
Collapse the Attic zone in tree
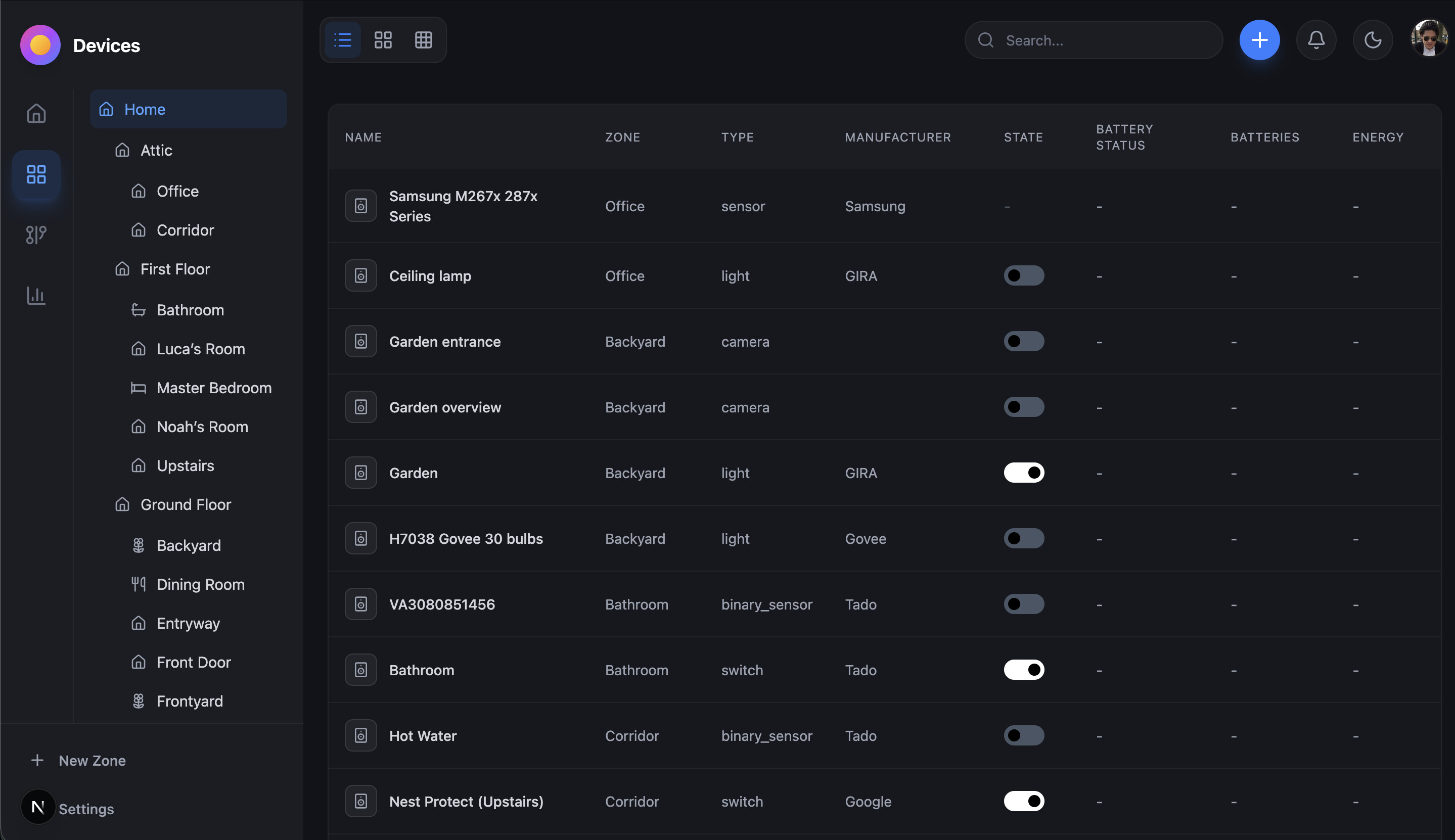(x=156, y=150)
